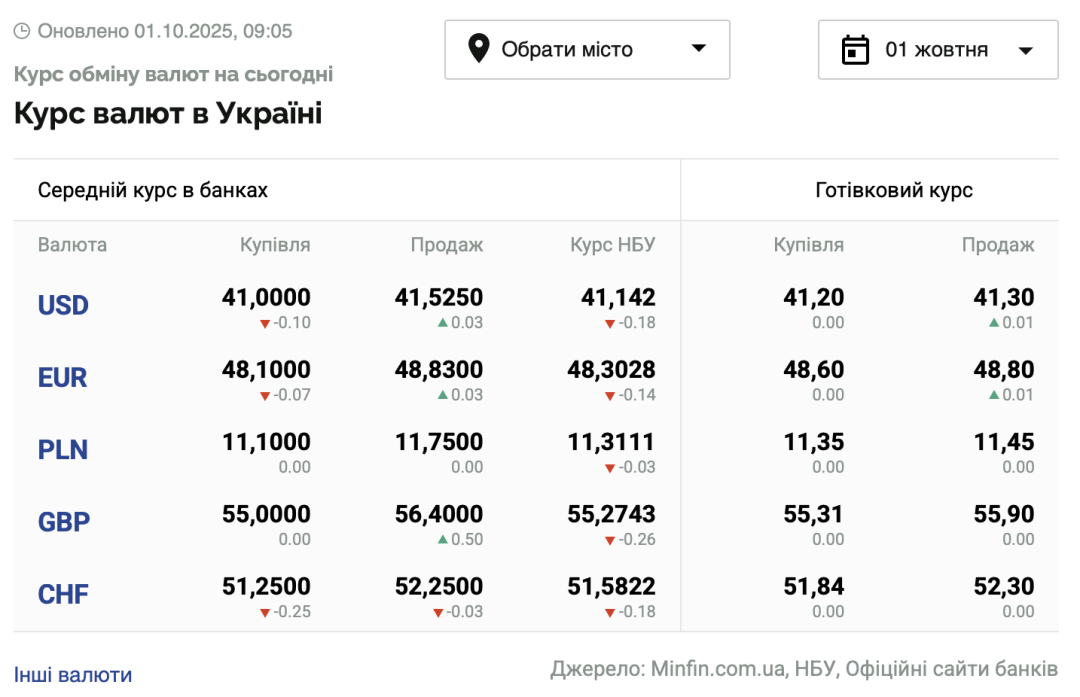
Task: Click the "Курс НБУ" column header
Action: click(x=613, y=245)
